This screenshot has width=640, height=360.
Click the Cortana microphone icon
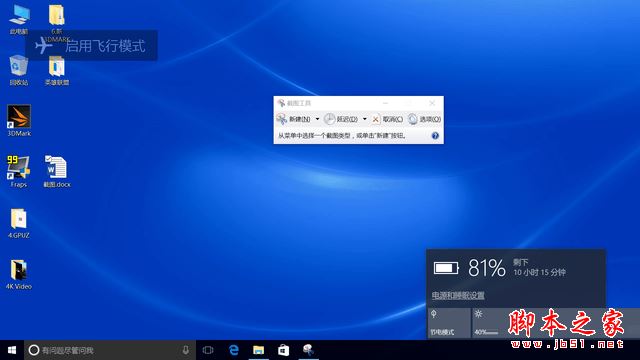coord(186,350)
